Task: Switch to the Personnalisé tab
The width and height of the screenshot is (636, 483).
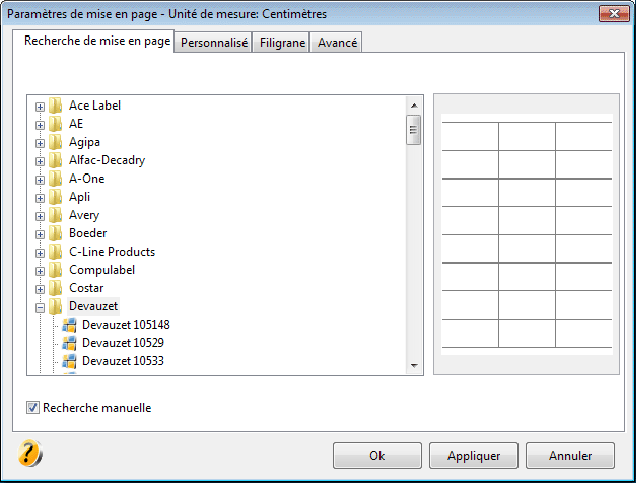Action: click(214, 43)
